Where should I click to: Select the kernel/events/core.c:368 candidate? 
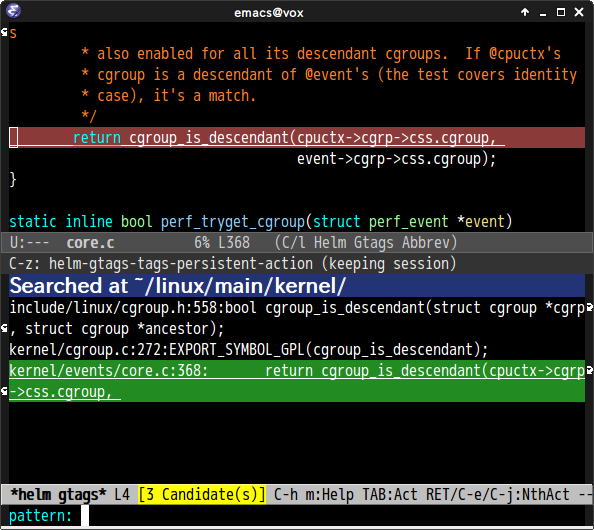tap(297, 381)
